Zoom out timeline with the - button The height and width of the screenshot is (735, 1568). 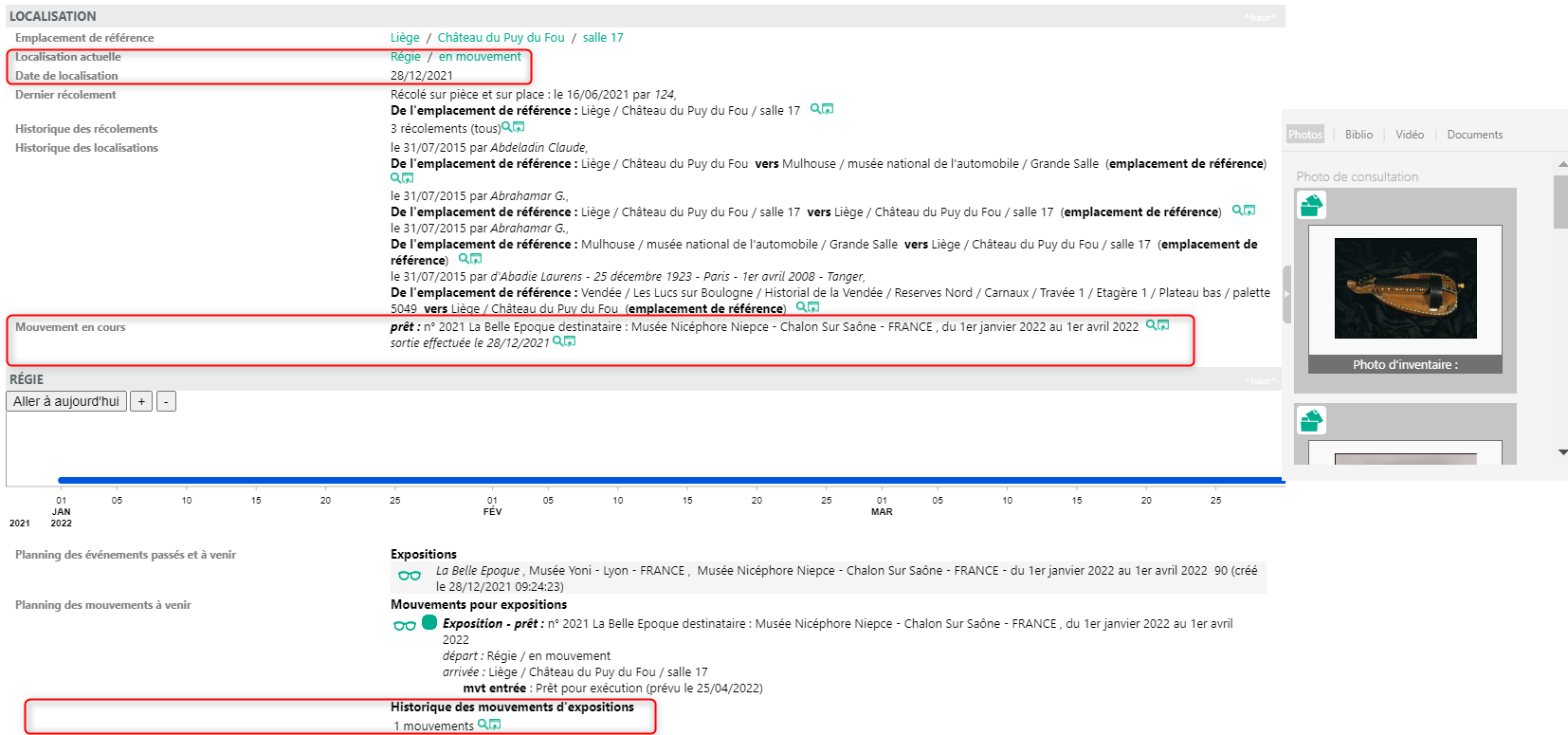click(166, 401)
